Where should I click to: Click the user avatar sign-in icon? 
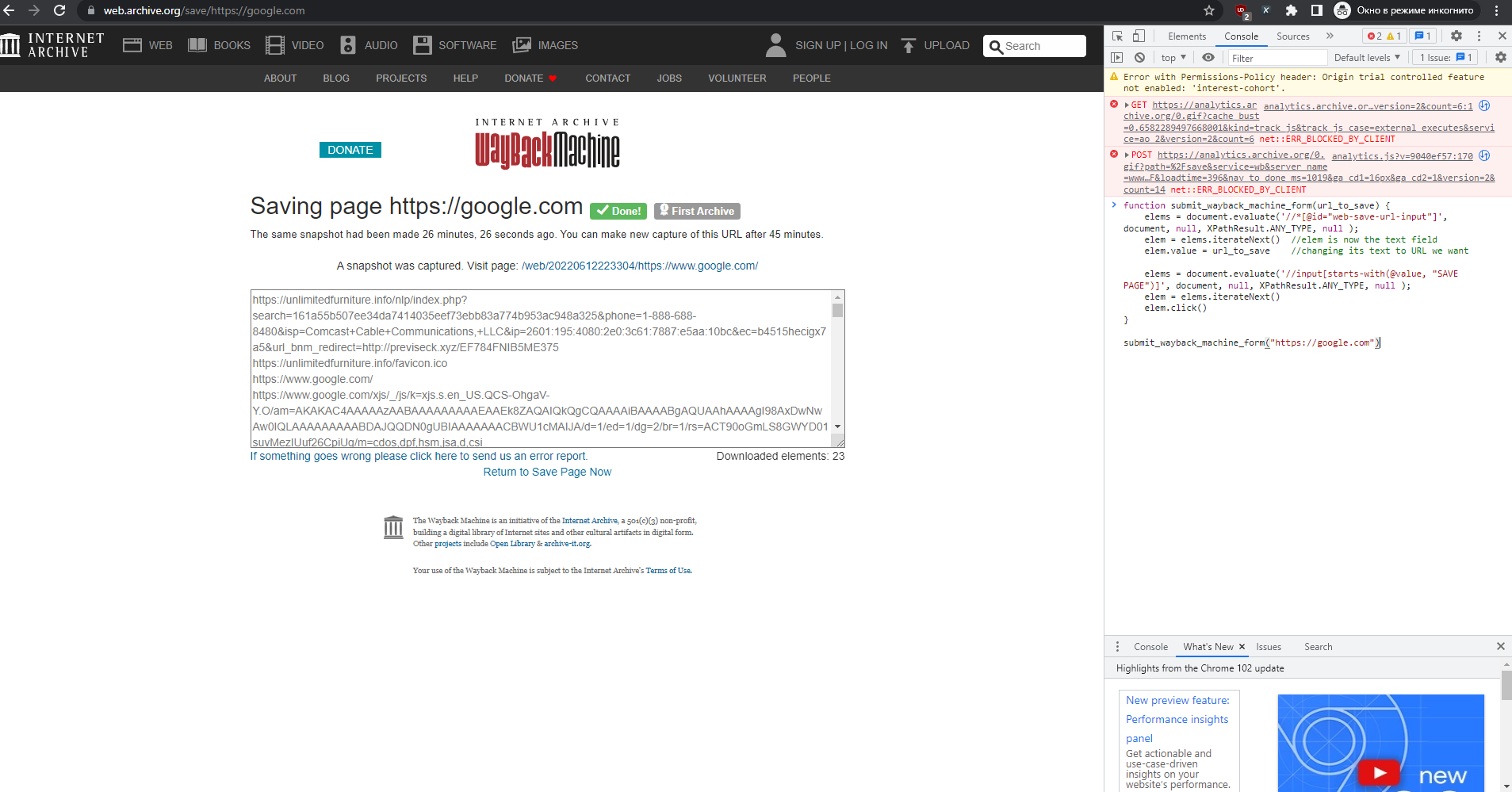pyautogui.click(x=775, y=45)
